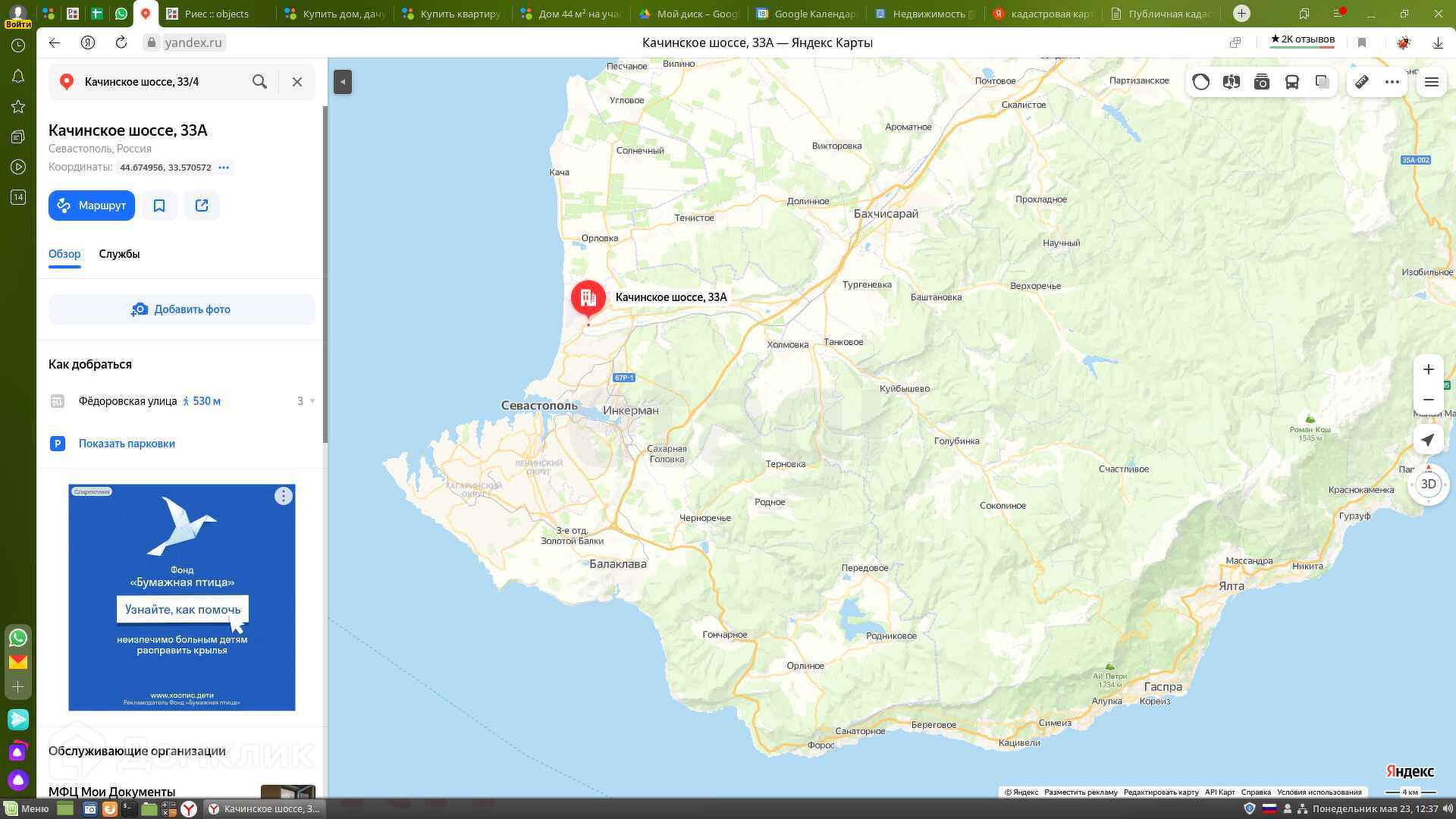Toggle the traffic layer on the map

(x=1200, y=82)
